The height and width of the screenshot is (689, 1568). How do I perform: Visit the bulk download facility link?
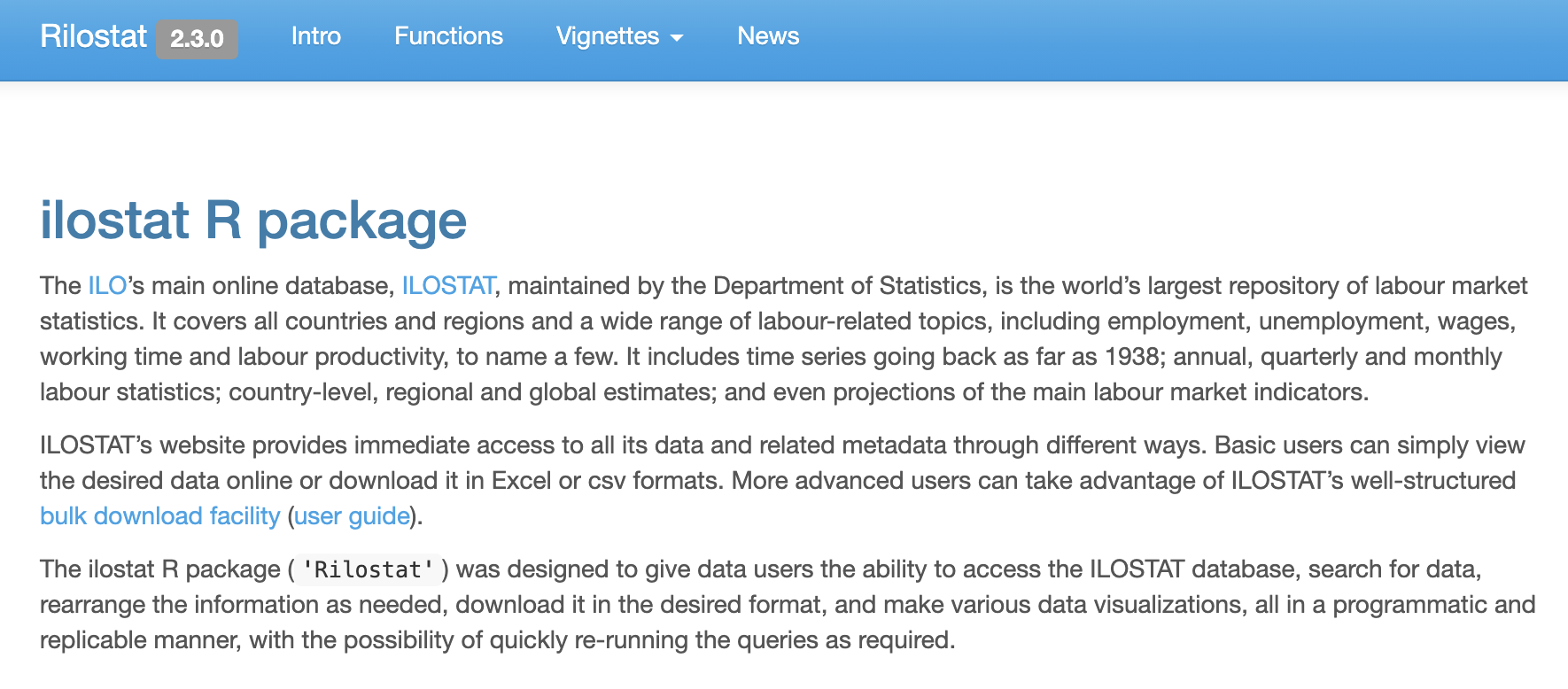[159, 516]
